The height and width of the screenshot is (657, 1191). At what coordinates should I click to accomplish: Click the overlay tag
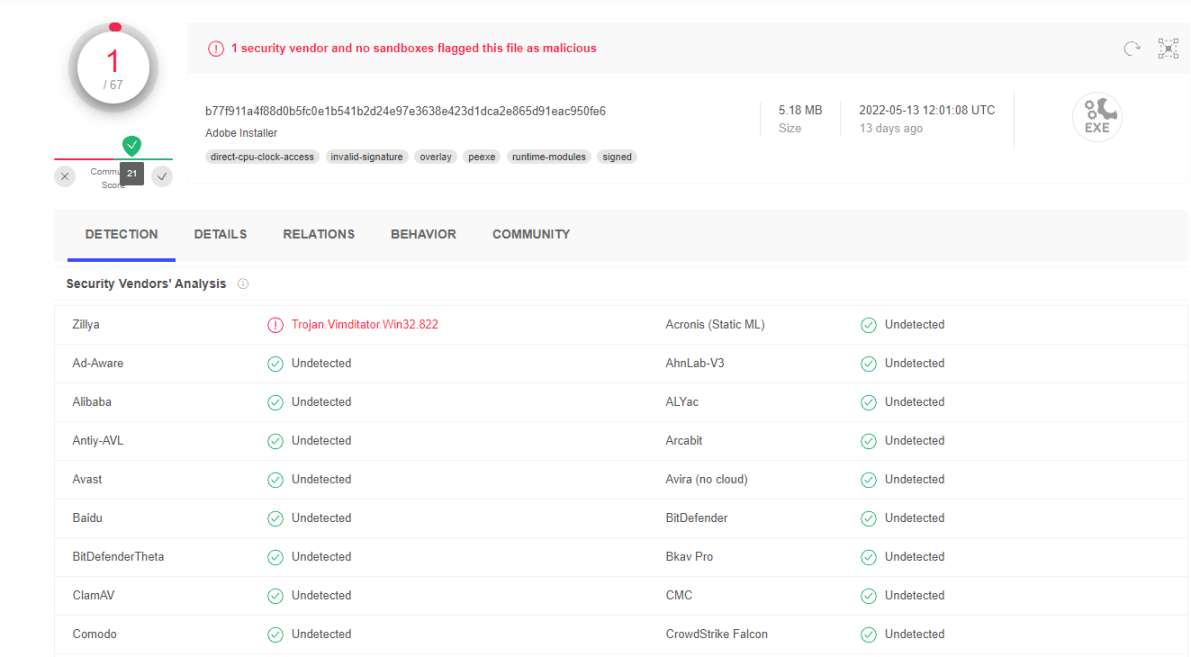pos(435,157)
